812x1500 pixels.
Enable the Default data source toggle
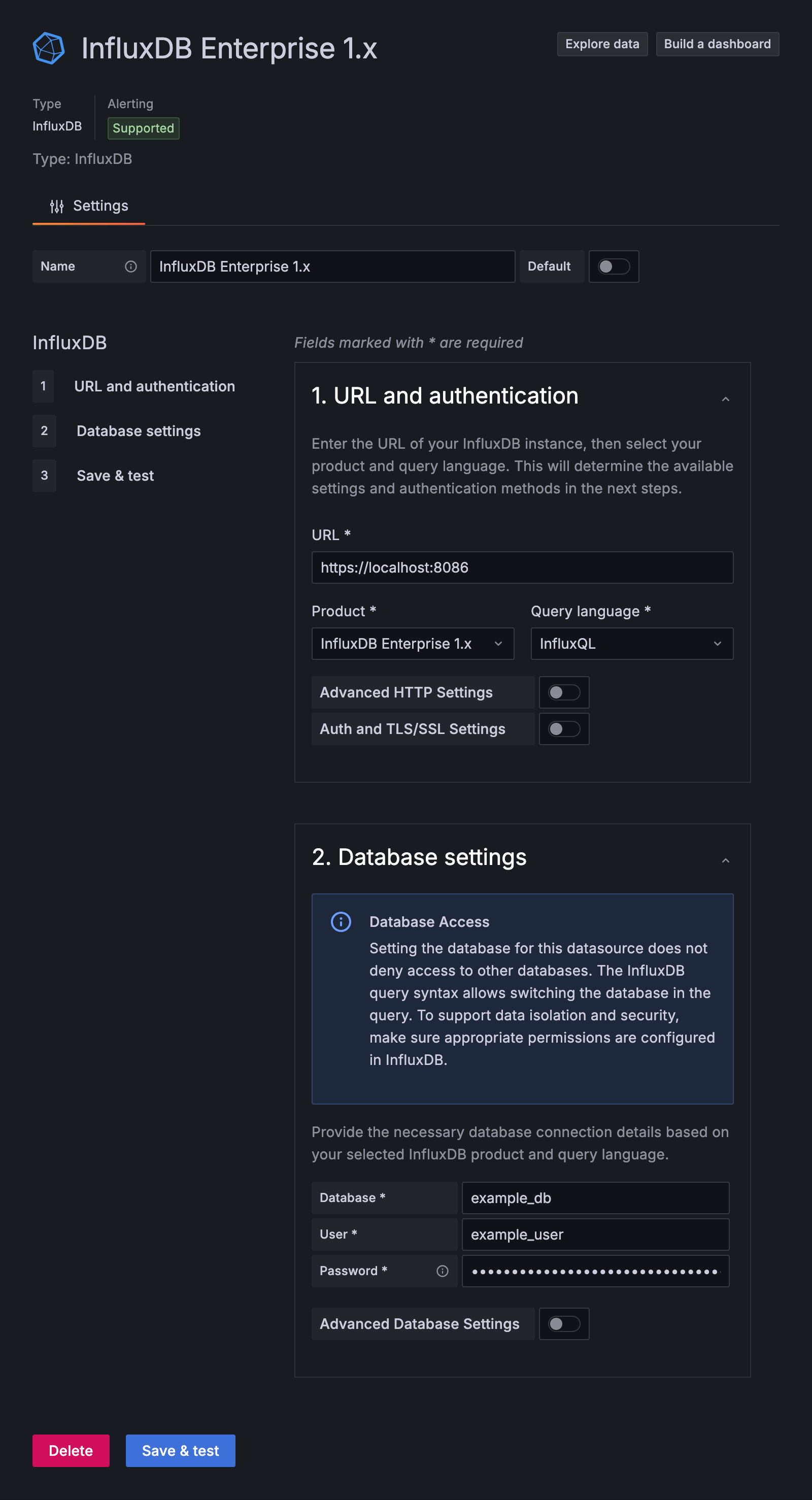[614, 266]
